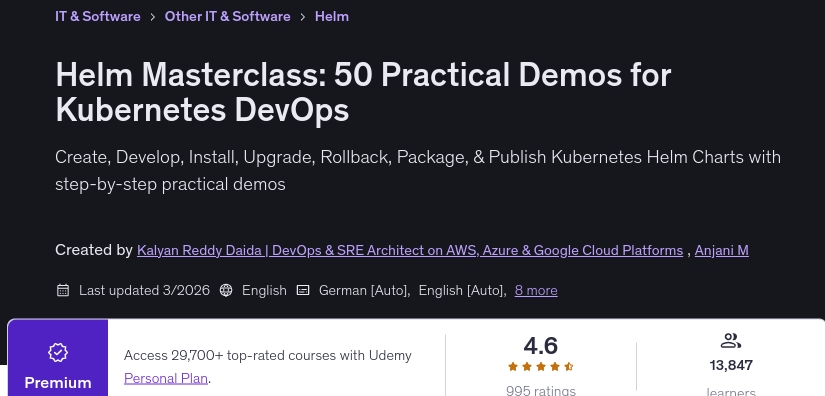Open the Personal Plan link
Screen dimensions: 825x396
click(166, 378)
